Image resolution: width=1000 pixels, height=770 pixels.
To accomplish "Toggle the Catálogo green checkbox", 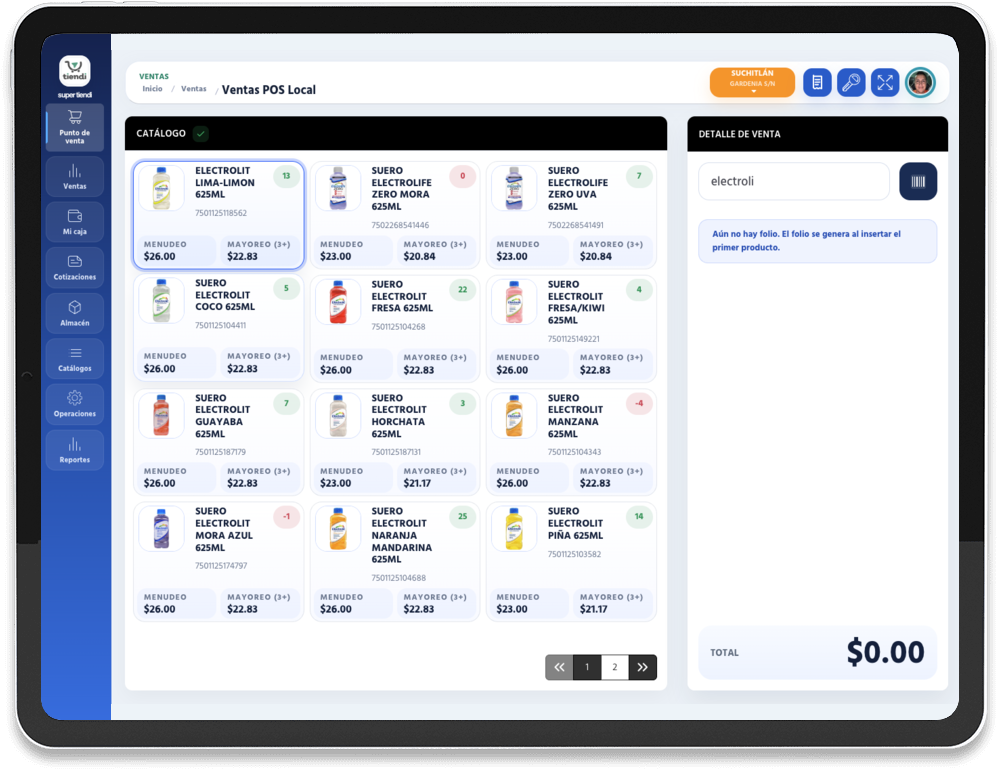I will [201, 133].
